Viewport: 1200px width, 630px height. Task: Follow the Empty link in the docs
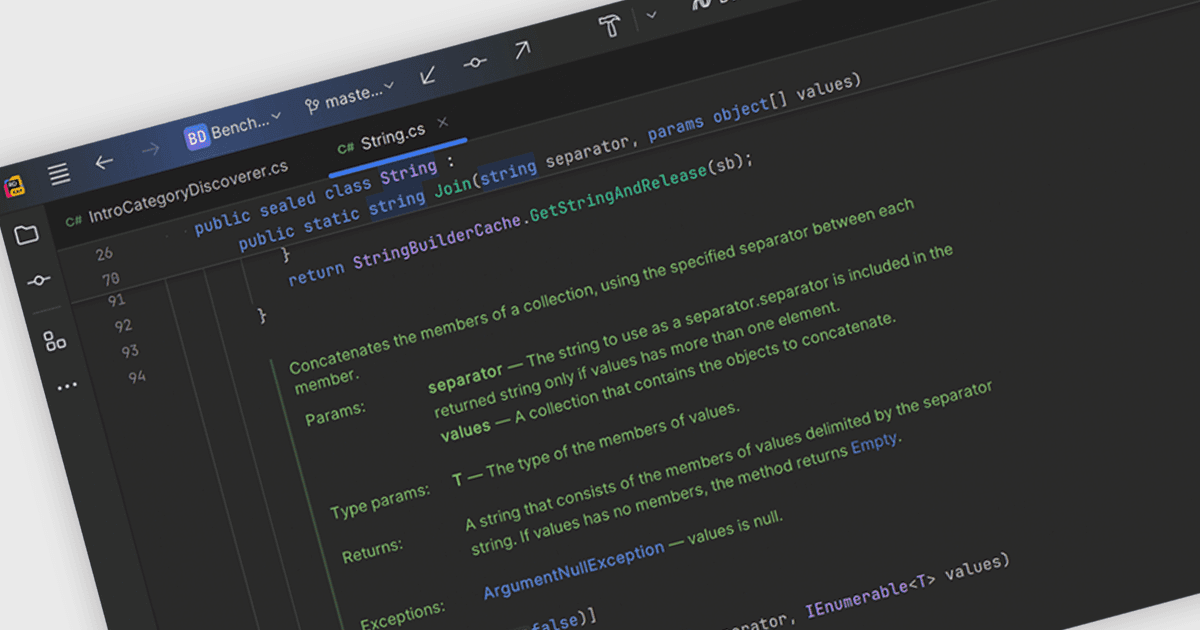(x=875, y=444)
